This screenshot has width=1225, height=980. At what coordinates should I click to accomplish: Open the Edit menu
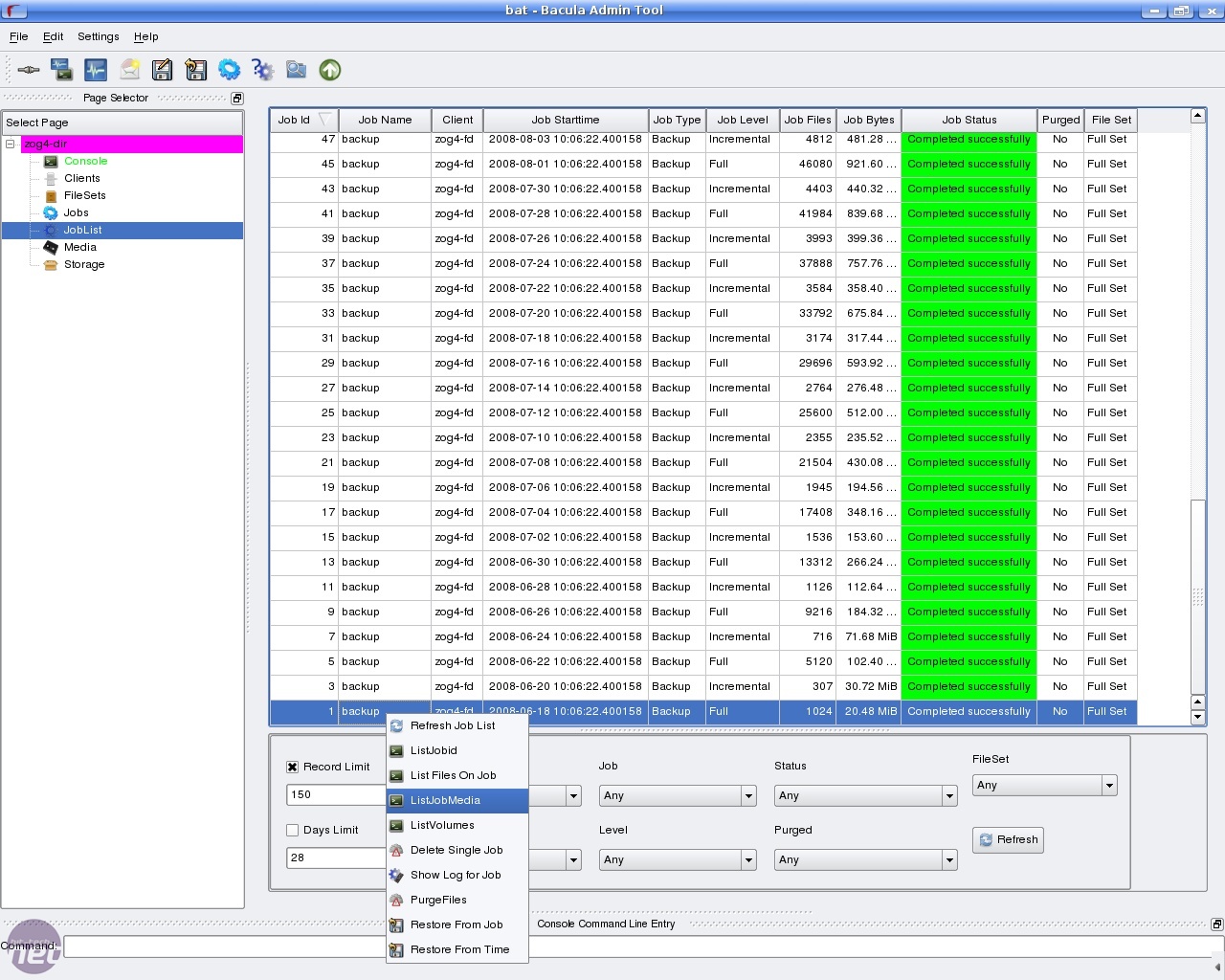53,36
